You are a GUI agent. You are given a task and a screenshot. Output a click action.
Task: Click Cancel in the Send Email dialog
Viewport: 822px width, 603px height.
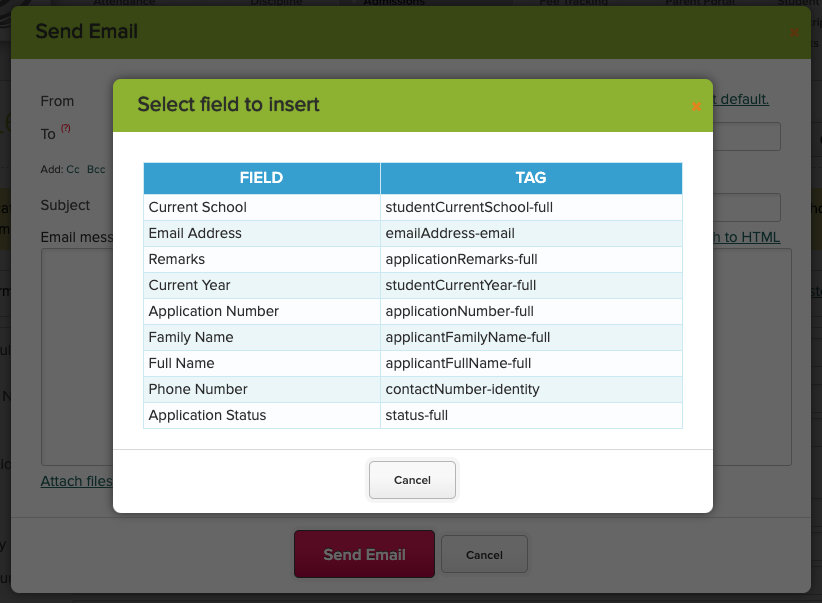pyautogui.click(x=484, y=554)
